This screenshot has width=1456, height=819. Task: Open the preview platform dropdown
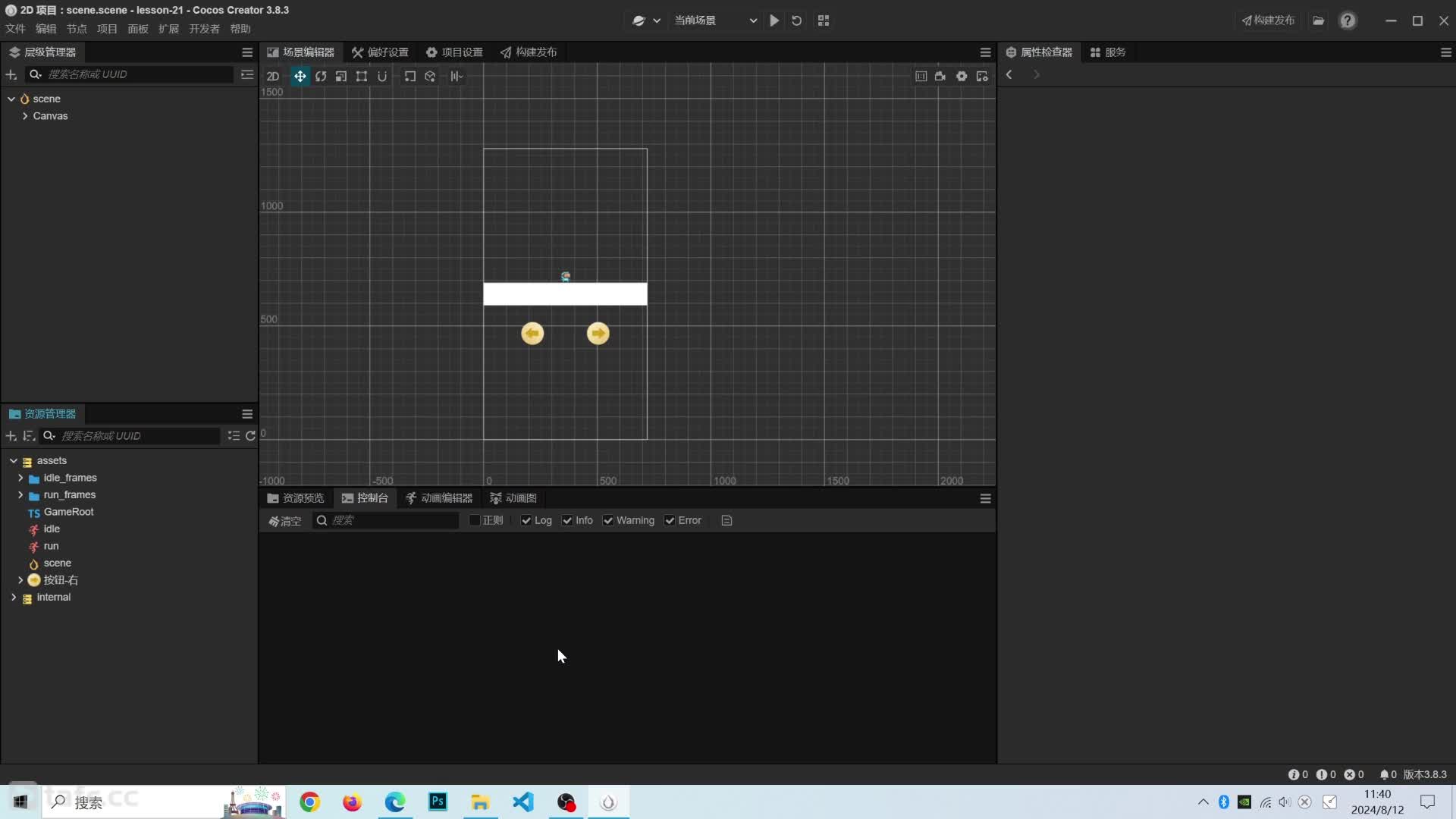[646, 20]
